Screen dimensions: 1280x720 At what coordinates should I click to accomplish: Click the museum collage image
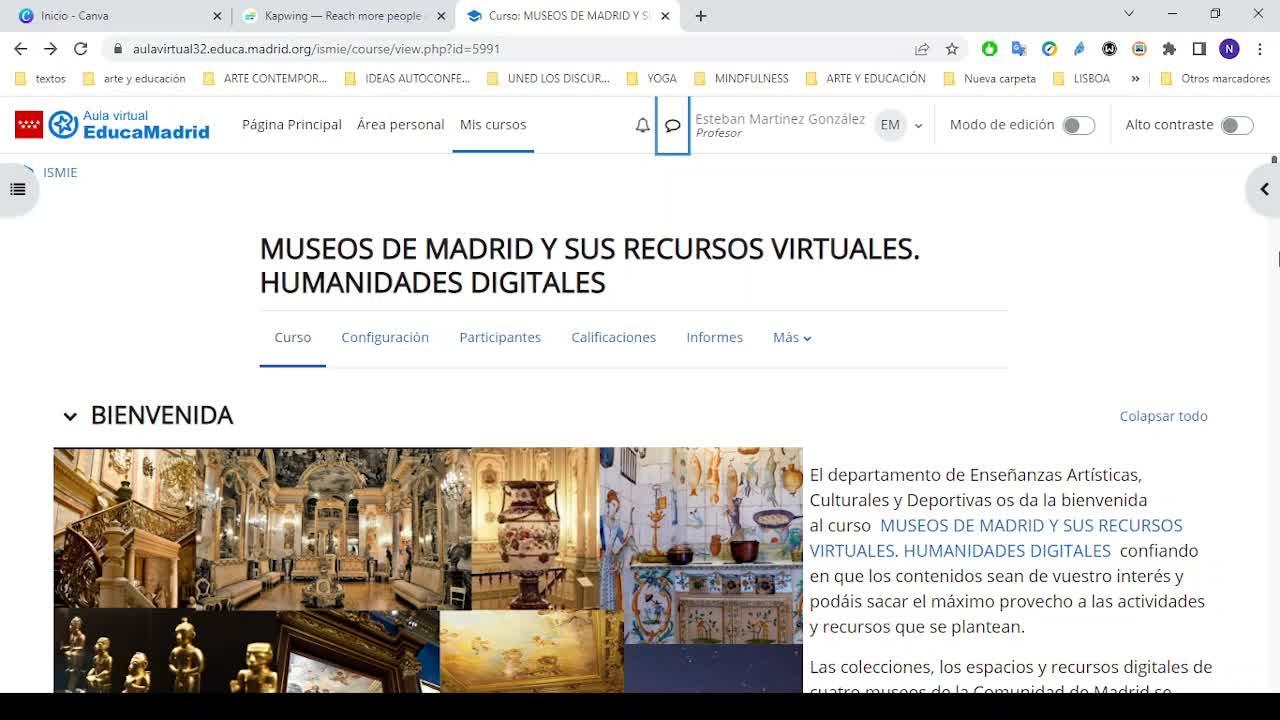pos(428,570)
